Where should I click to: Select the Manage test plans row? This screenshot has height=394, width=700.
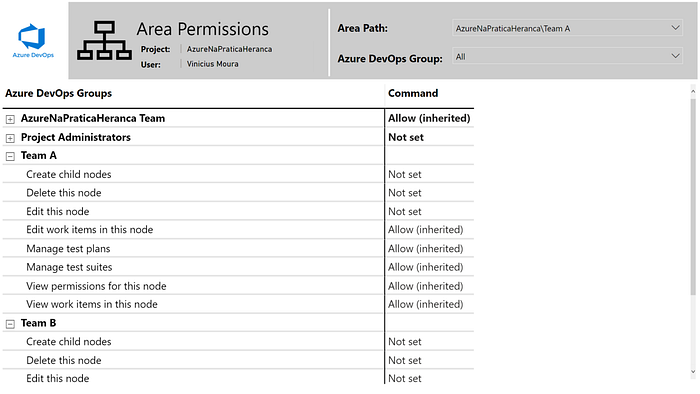pyautogui.click(x=238, y=249)
